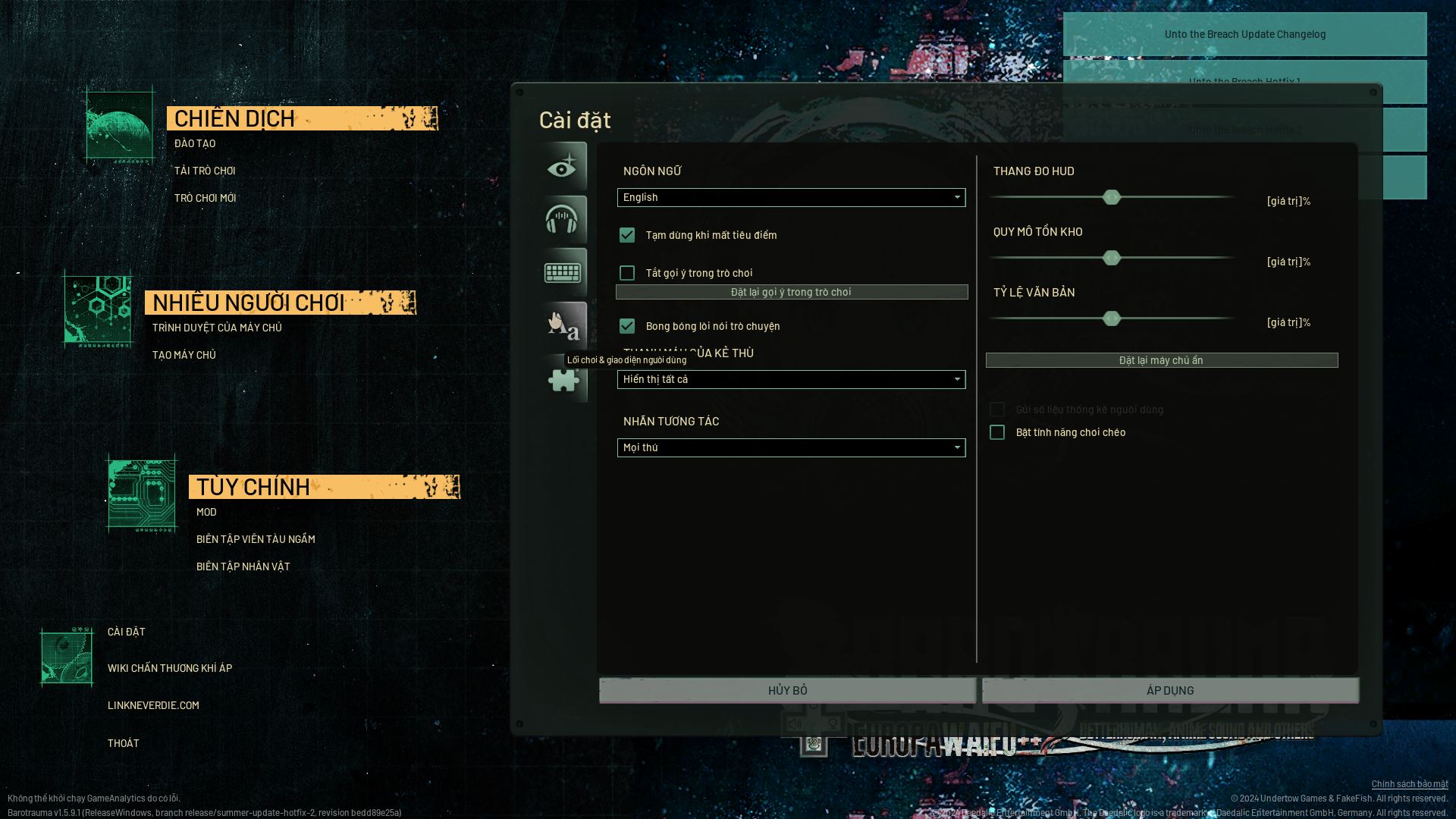
Task: Click the NHIỀU NGƯỜI CHƠI multiplayer icon
Action: 100,308
